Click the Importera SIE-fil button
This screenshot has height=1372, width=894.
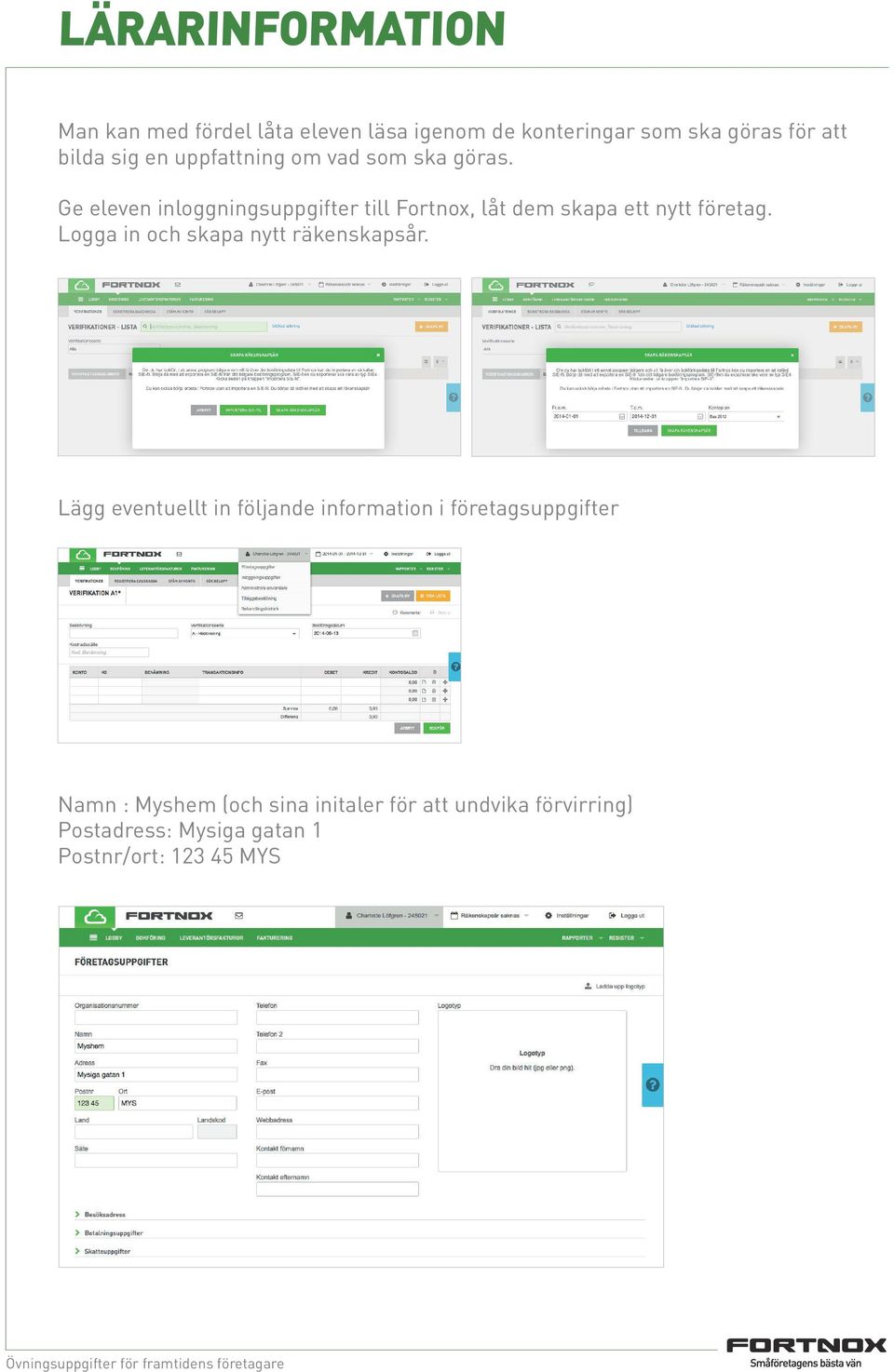pyautogui.click(x=243, y=410)
